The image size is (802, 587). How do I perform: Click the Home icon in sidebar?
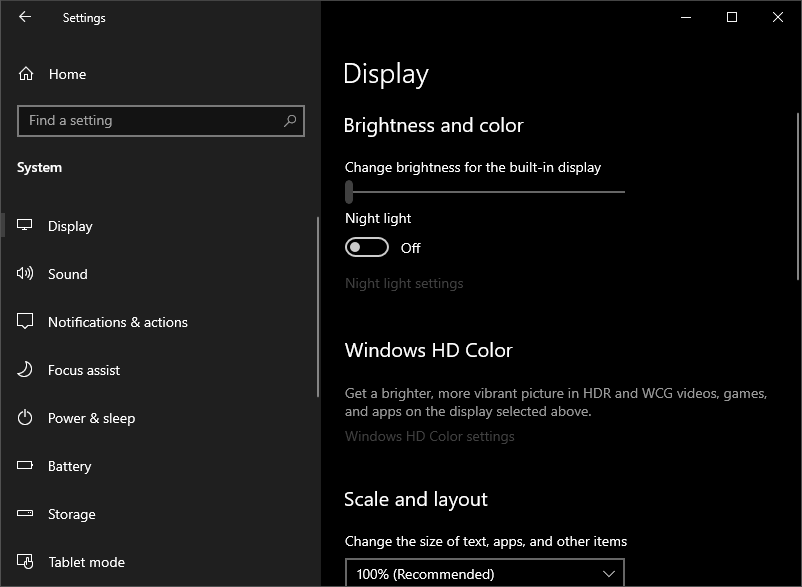tap(26, 74)
